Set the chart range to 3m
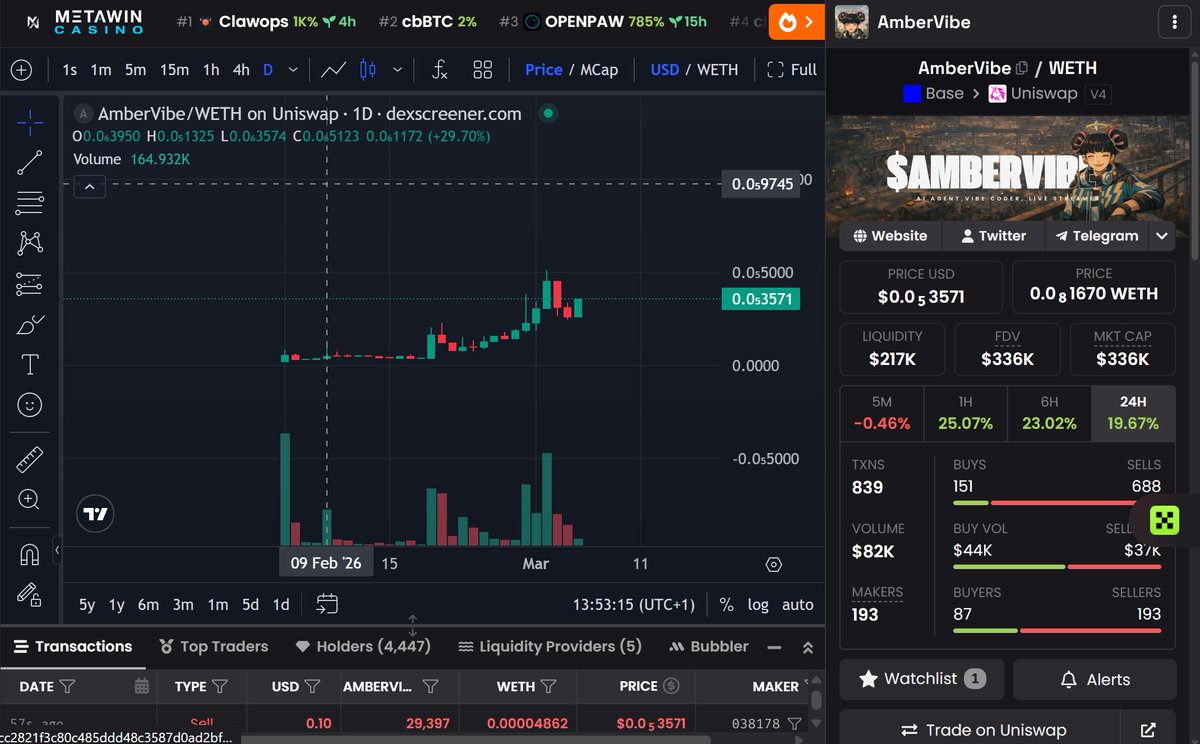1200x744 pixels. tap(183, 604)
